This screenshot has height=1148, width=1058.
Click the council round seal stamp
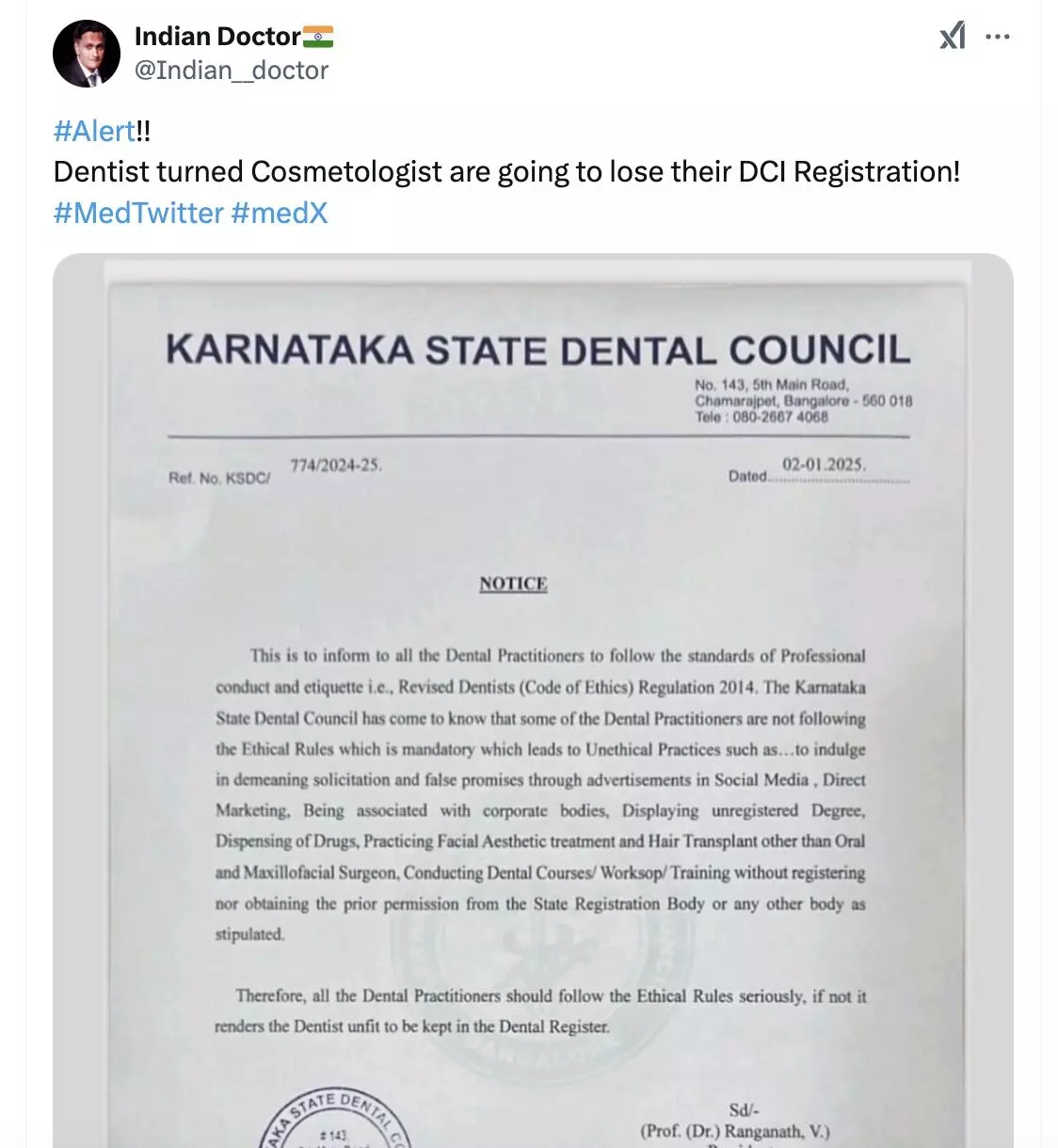click(334, 1122)
